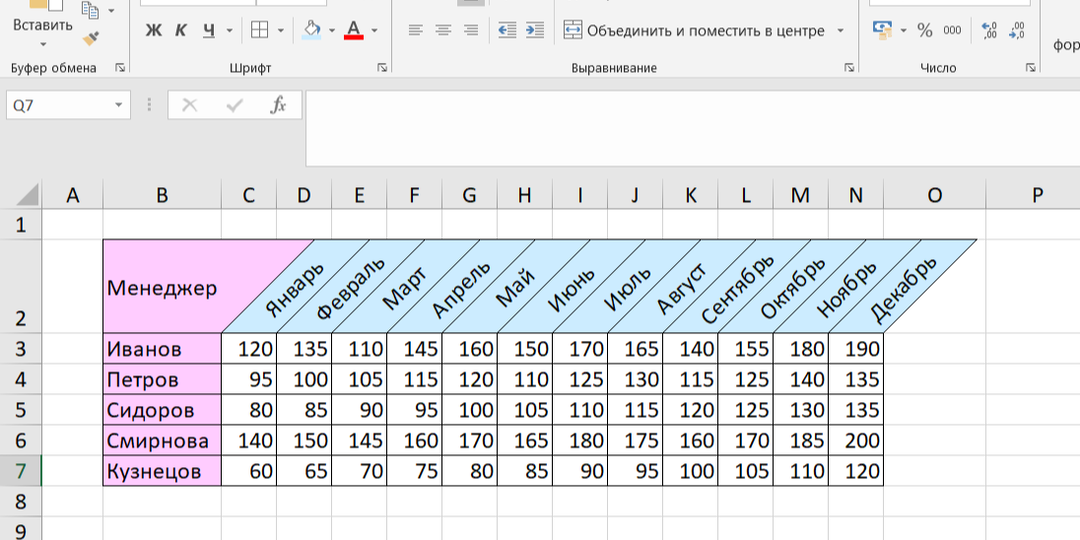
Task: Apply fill color bucket
Action: (x=311, y=30)
